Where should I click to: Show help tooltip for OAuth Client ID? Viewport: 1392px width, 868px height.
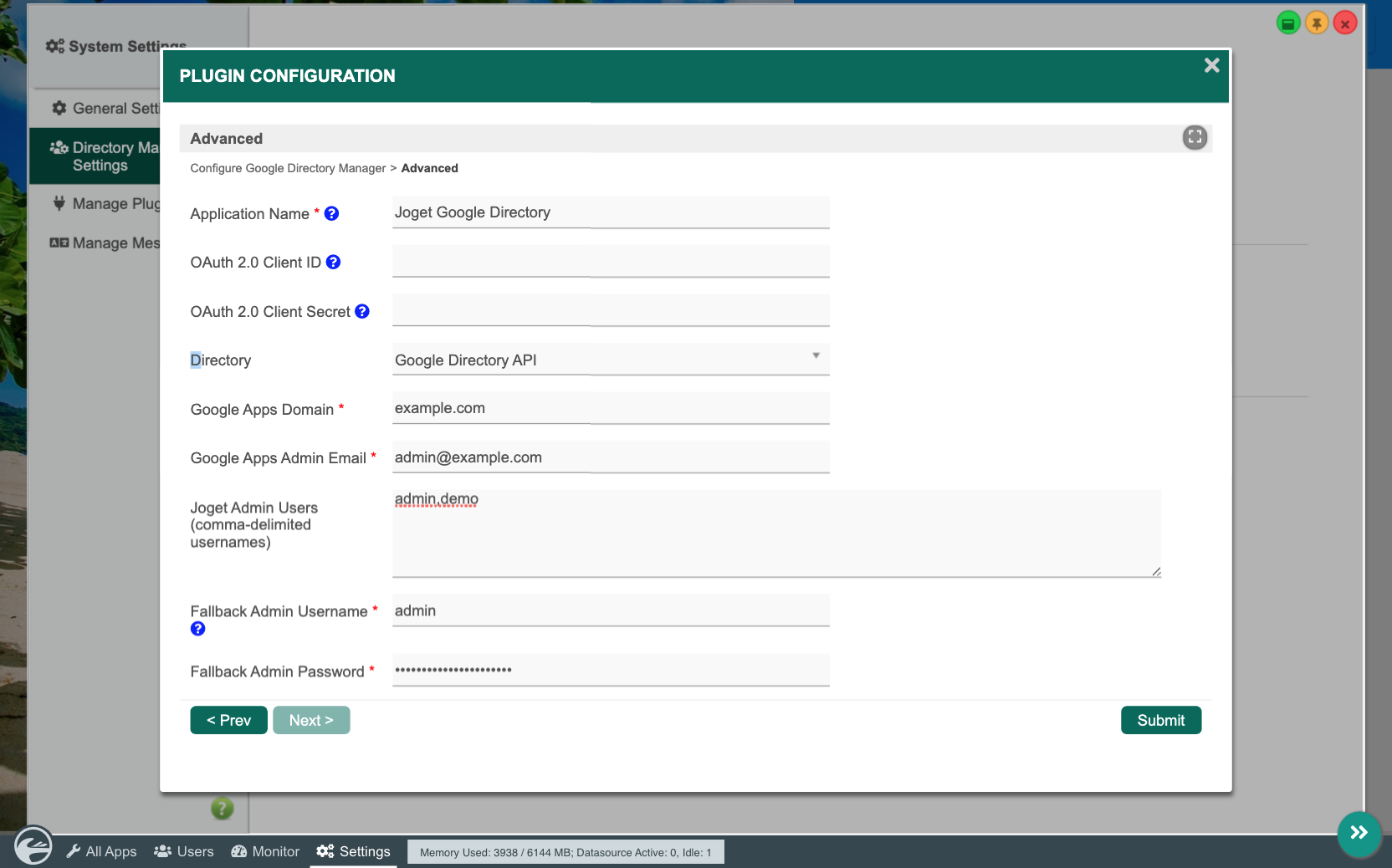pos(333,262)
